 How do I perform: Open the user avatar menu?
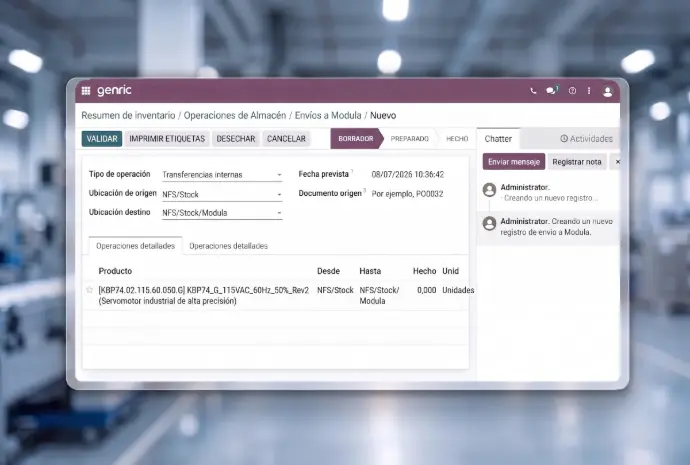(608, 91)
